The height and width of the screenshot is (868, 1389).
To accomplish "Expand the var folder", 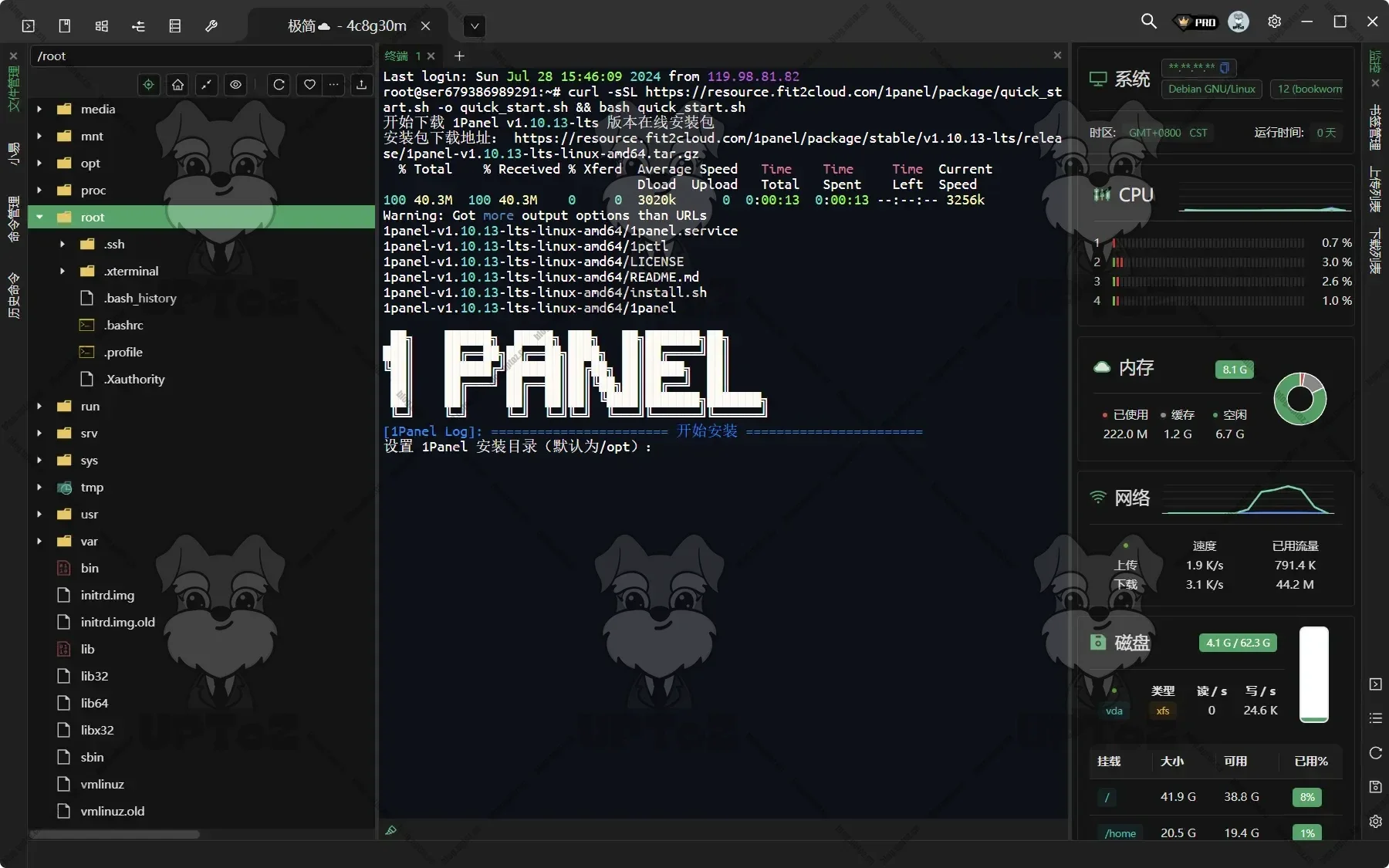I will coord(39,541).
